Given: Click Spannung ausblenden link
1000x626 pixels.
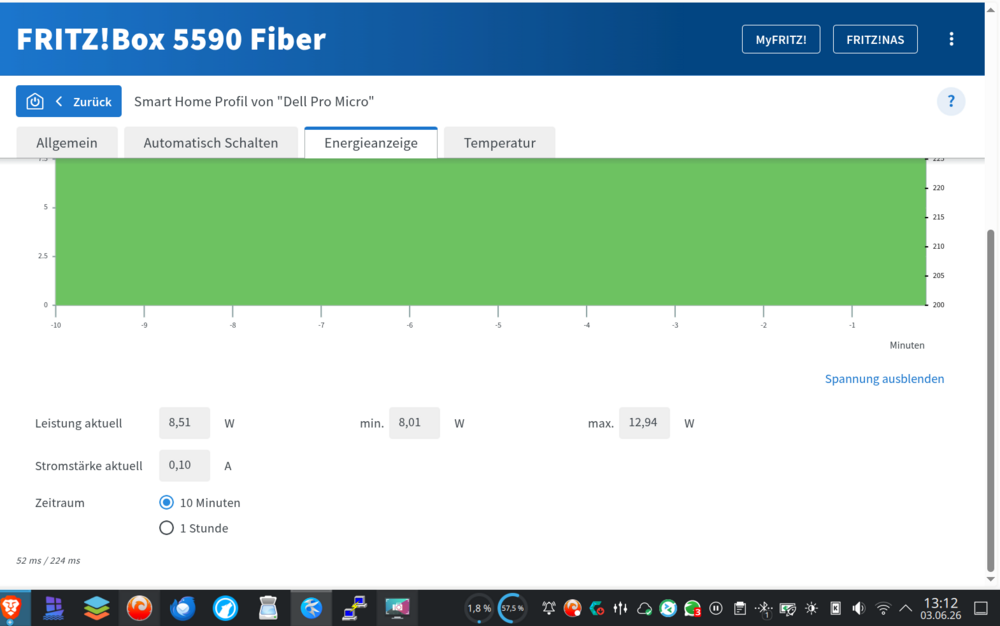Looking at the screenshot, I should coord(884,379).
